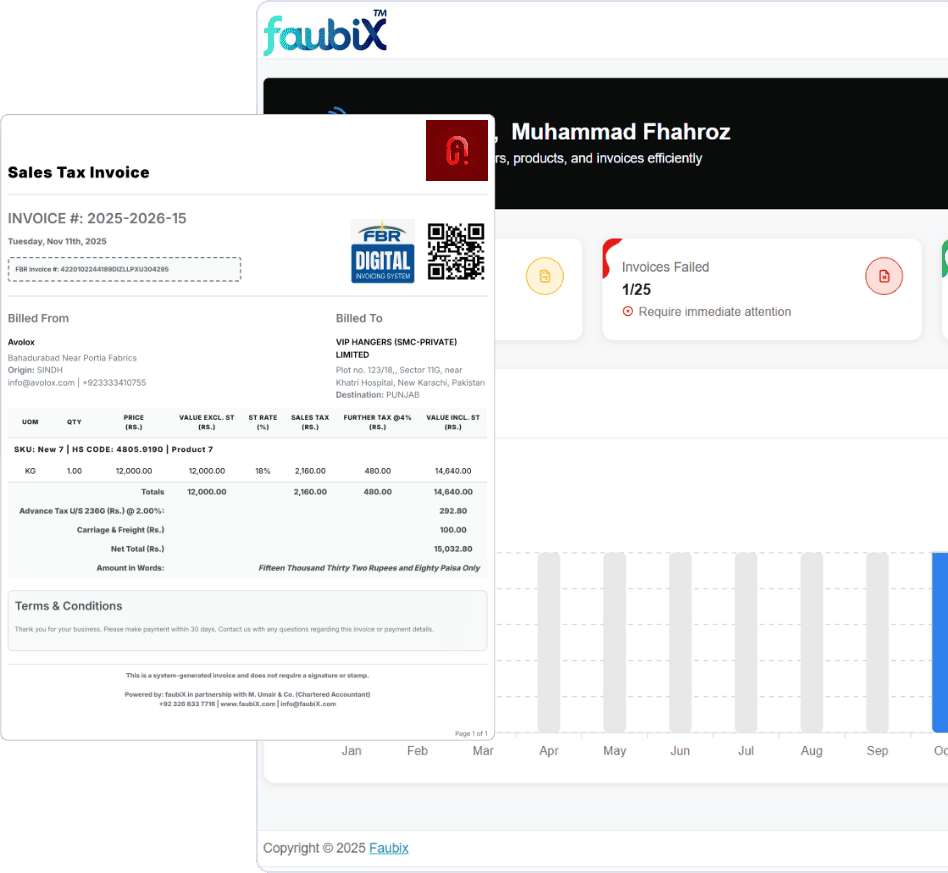Click the gray Jul bar in the chart
Screen dimensions: 948x873
pyautogui.click(x=746, y=642)
